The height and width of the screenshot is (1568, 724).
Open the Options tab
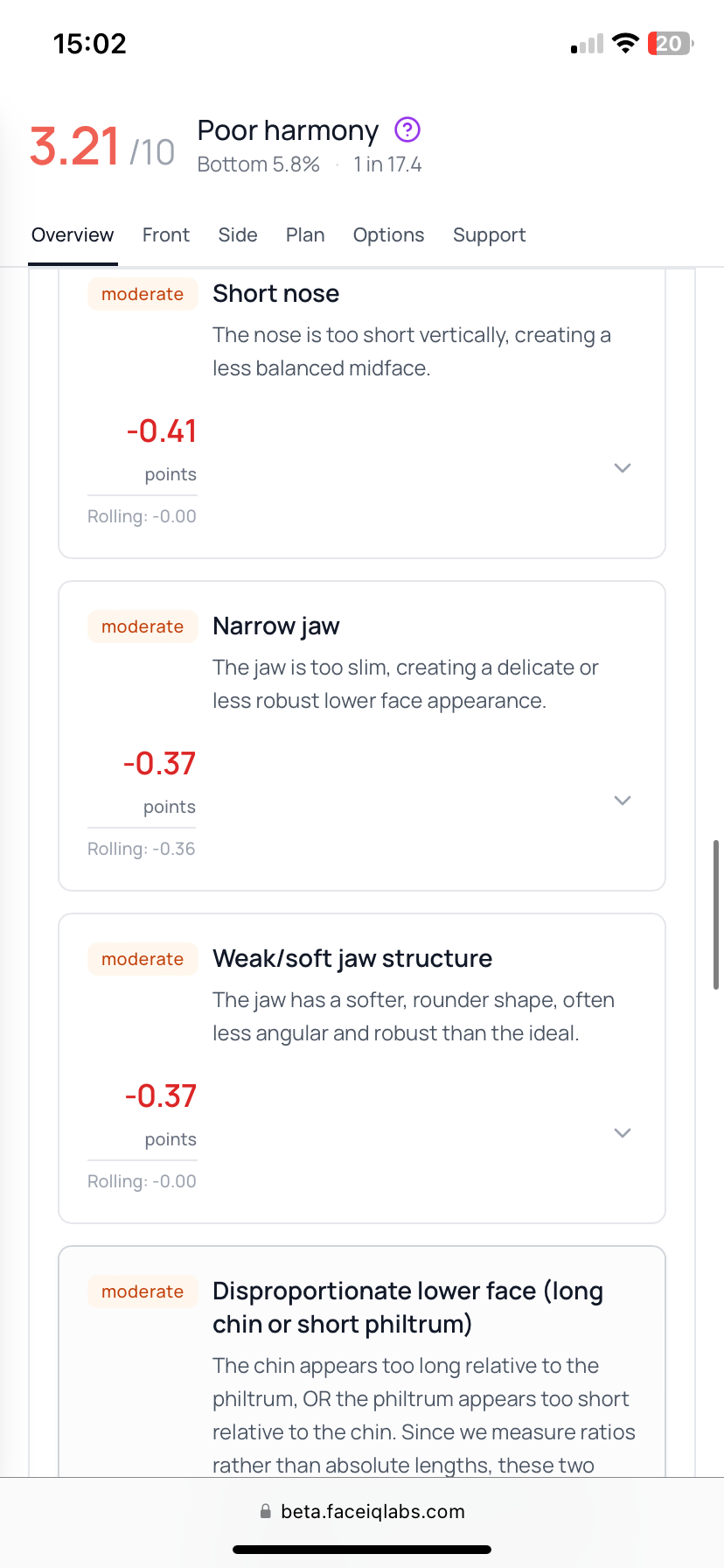(388, 235)
